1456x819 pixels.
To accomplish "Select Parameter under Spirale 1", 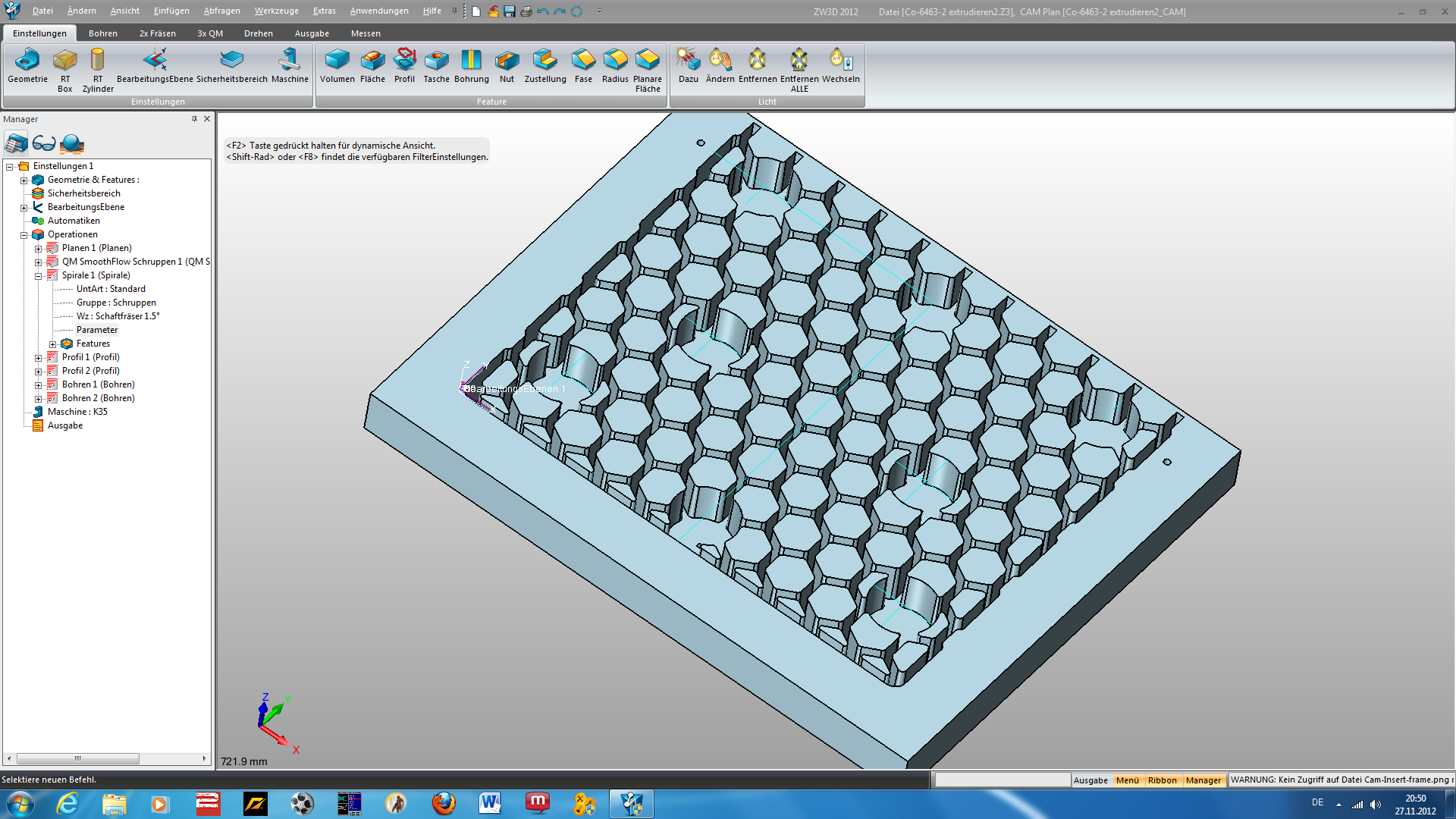I will (x=97, y=330).
